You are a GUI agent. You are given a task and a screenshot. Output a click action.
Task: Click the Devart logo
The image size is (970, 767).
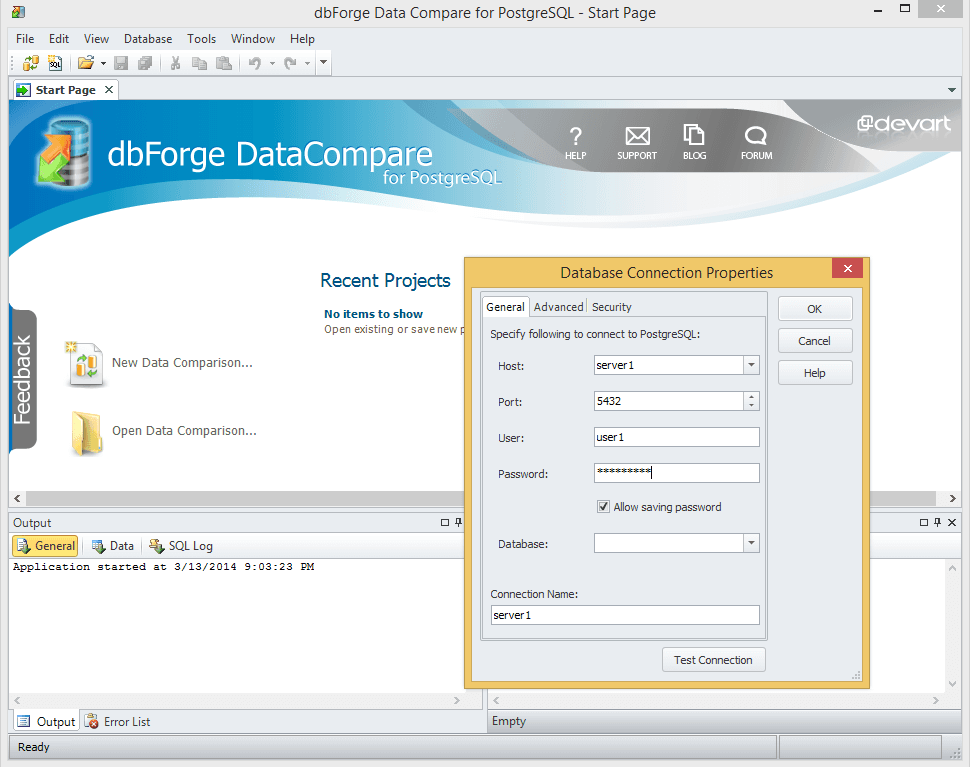click(x=903, y=124)
